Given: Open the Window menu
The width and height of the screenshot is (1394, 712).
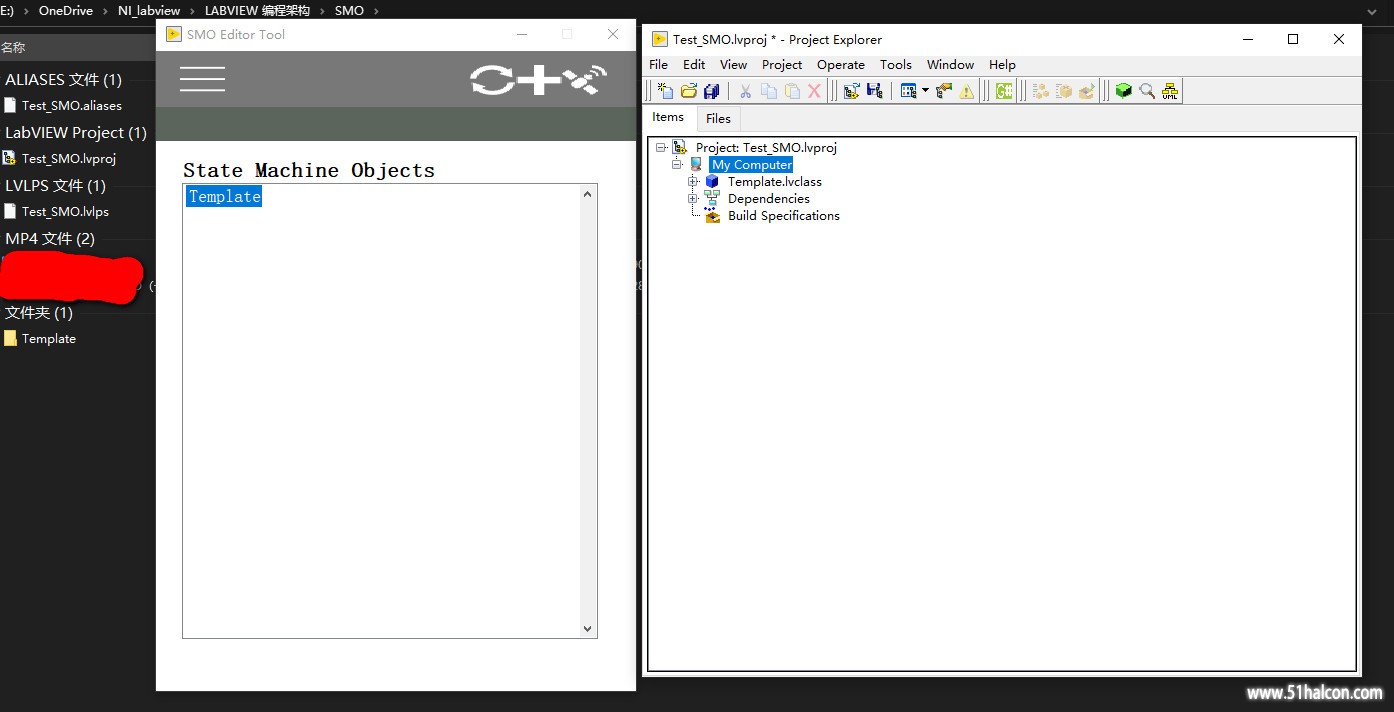Looking at the screenshot, I should click(950, 64).
